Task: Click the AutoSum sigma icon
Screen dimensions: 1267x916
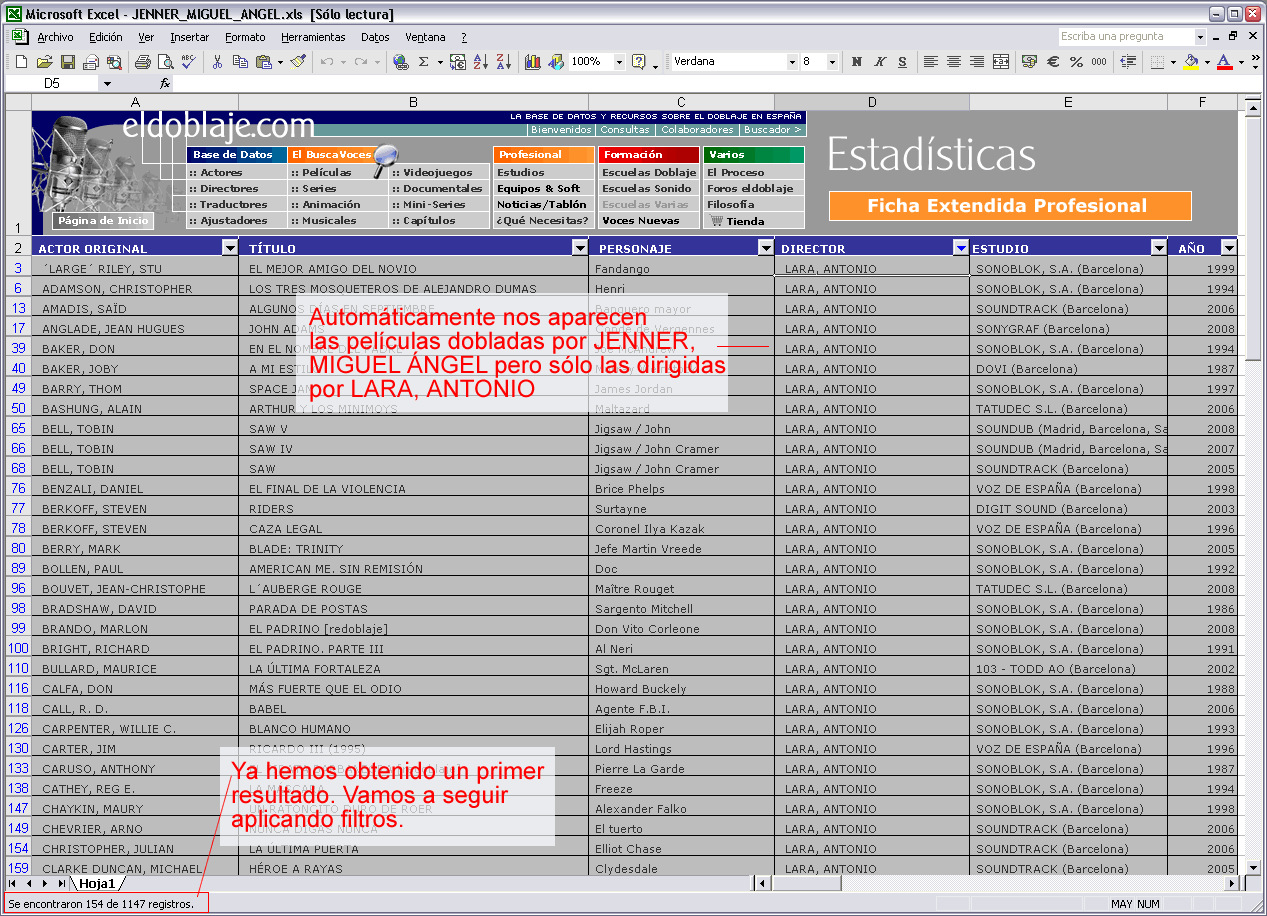Action: (x=423, y=62)
